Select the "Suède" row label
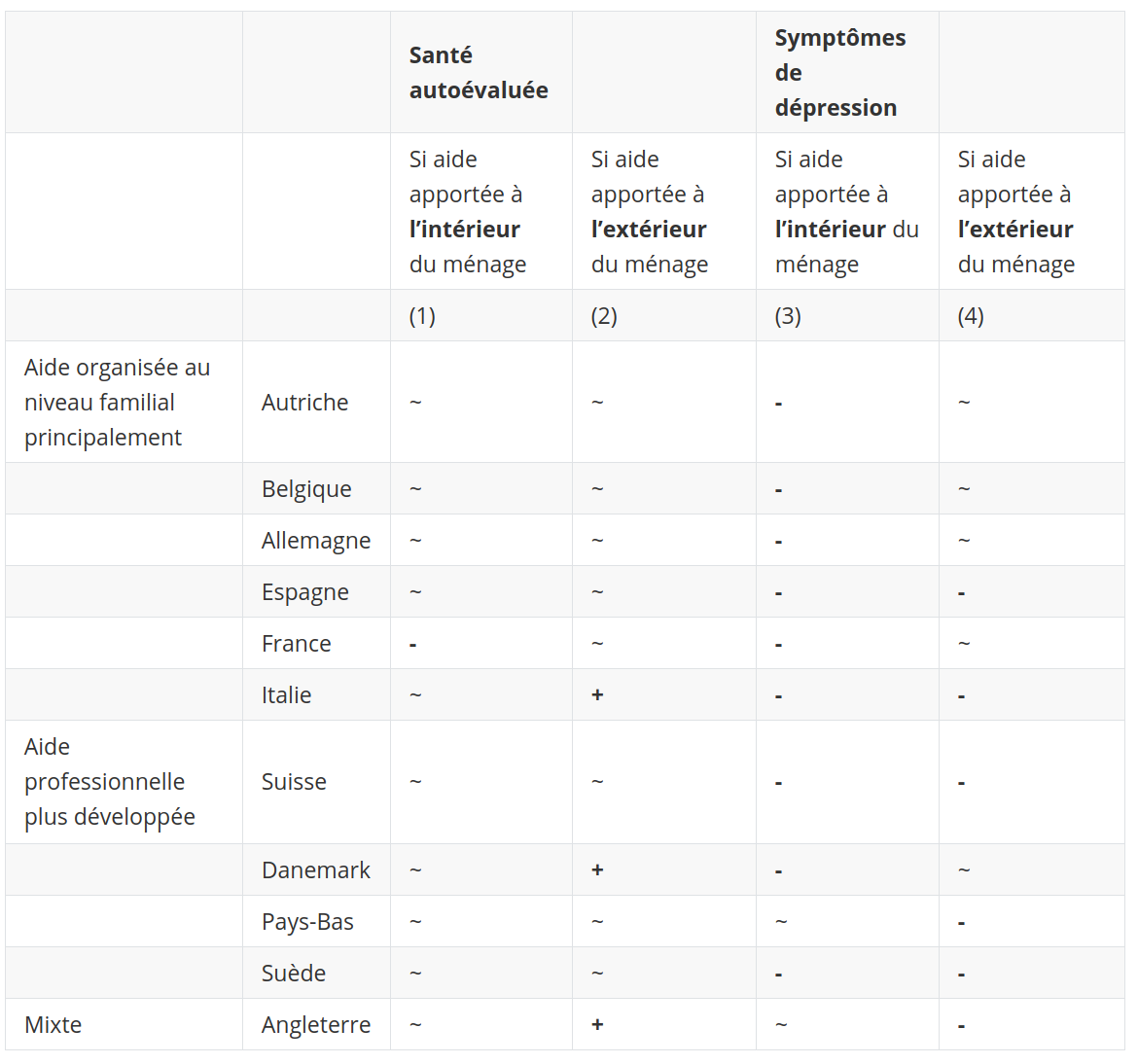1138x1064 pixels. click(x=294, y=974)
